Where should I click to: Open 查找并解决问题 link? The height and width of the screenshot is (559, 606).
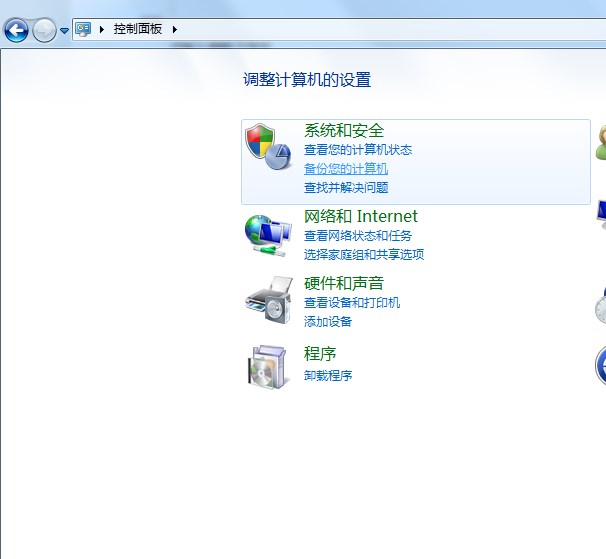tap(346, 187)
